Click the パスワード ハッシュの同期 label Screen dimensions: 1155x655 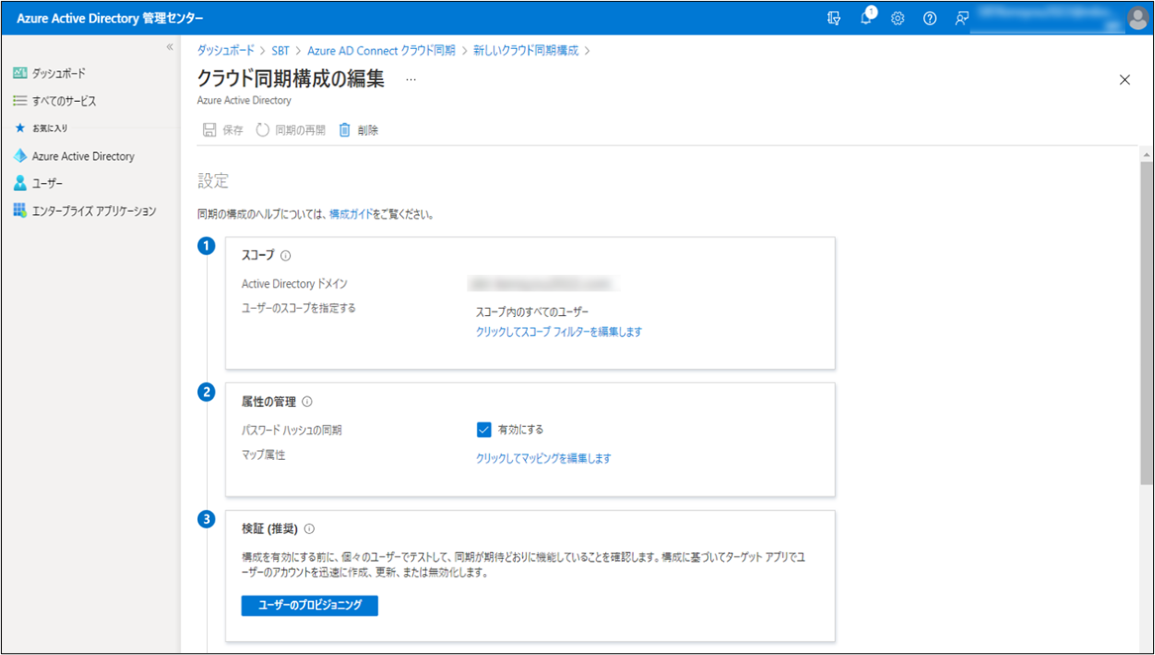[292, 430]
